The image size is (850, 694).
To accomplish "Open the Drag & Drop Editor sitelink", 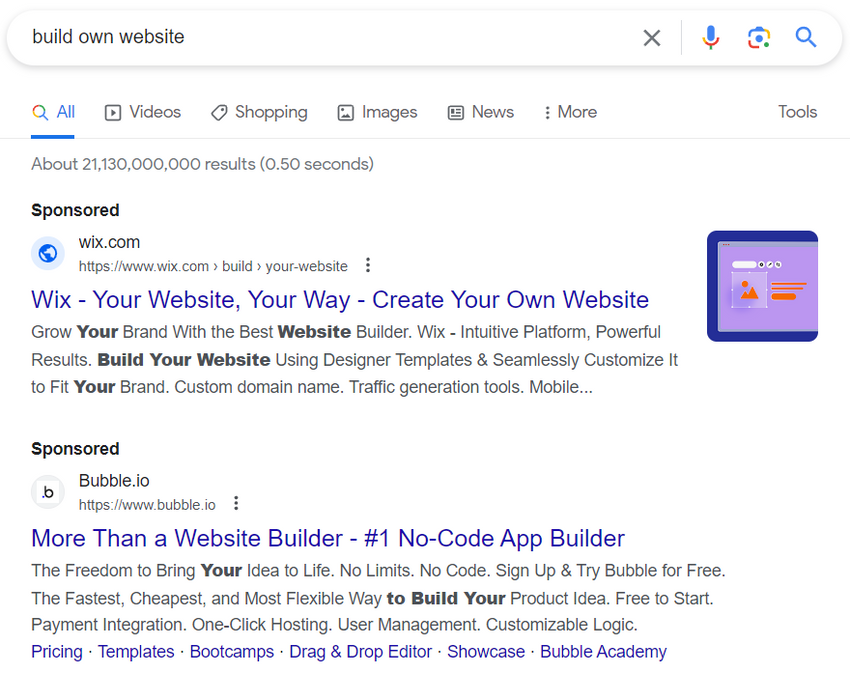I will (x=360, y=651).
